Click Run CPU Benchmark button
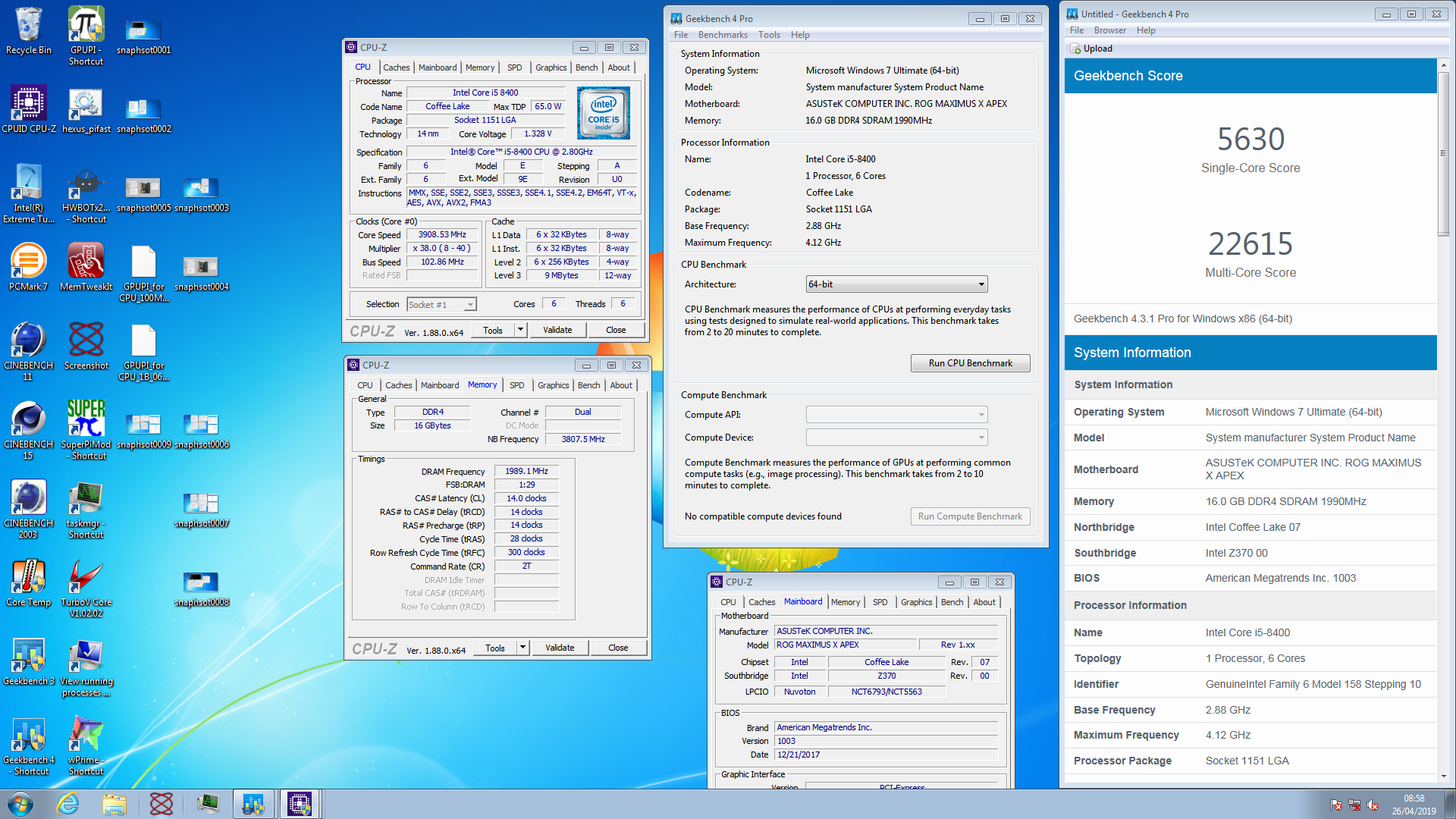Viewport: 1456px width, 819px height. pyautogui.click(x=970, y=363)
